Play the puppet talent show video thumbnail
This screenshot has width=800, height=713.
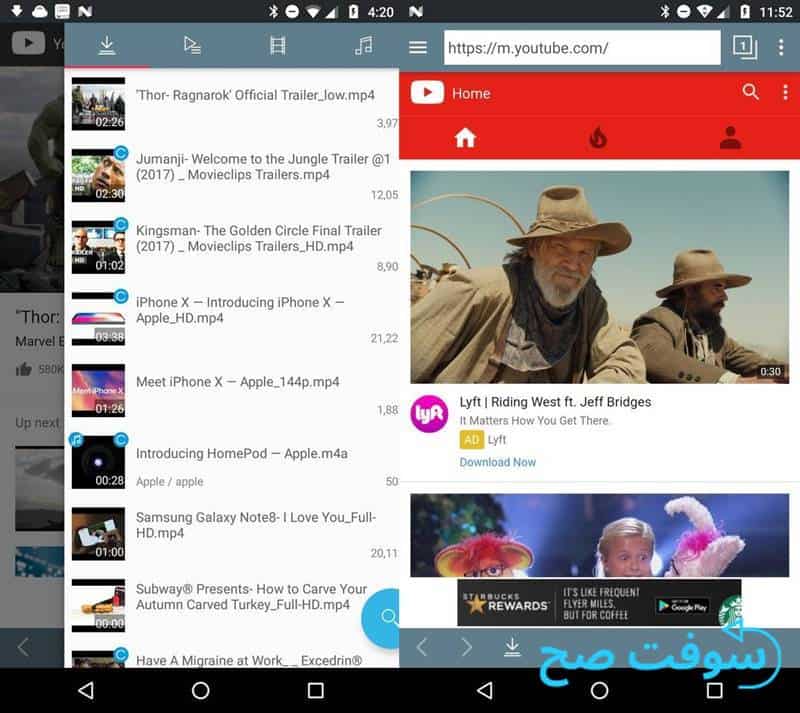click(599, 535)
